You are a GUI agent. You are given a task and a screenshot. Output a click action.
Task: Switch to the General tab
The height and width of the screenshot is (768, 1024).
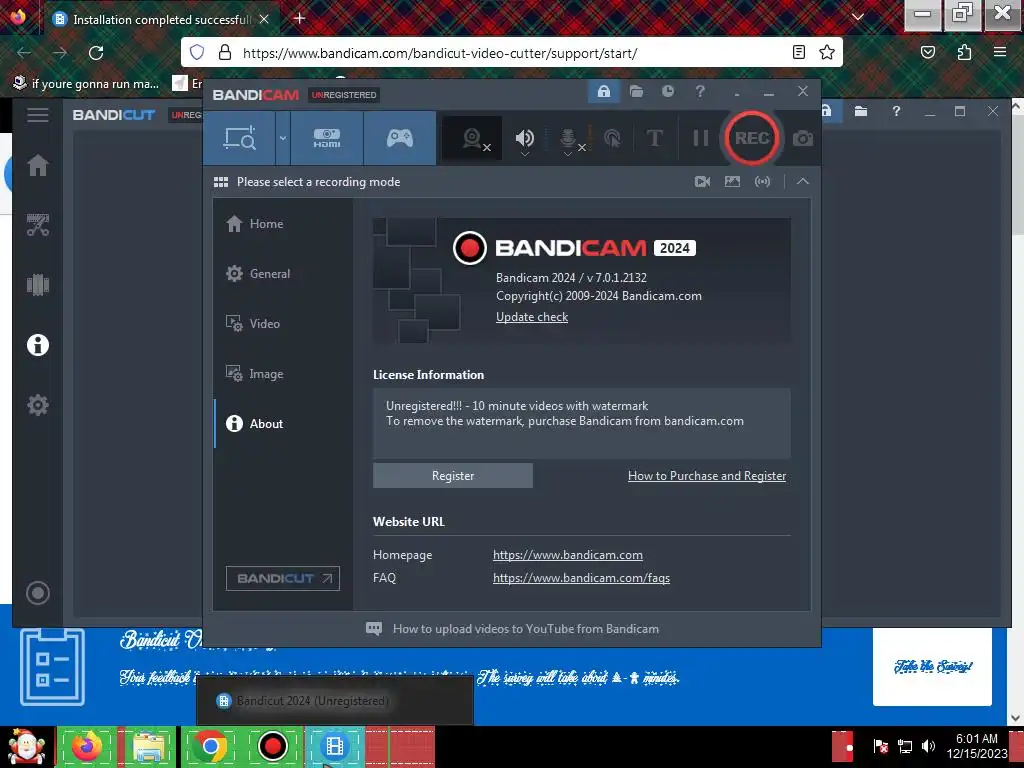coord(283,274)
